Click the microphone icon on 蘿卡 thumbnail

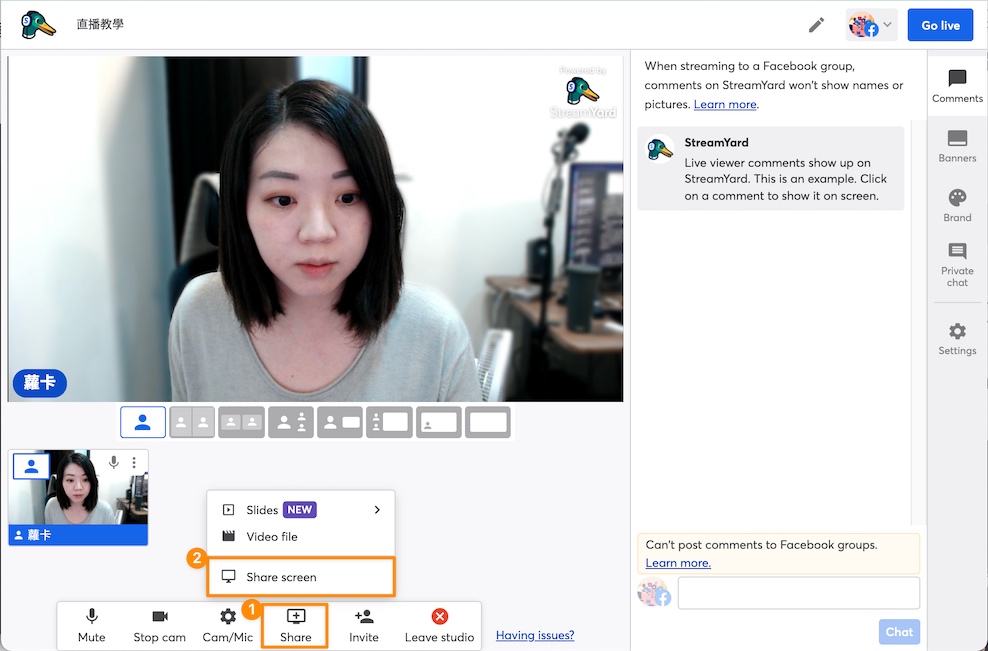coord(114,463)
